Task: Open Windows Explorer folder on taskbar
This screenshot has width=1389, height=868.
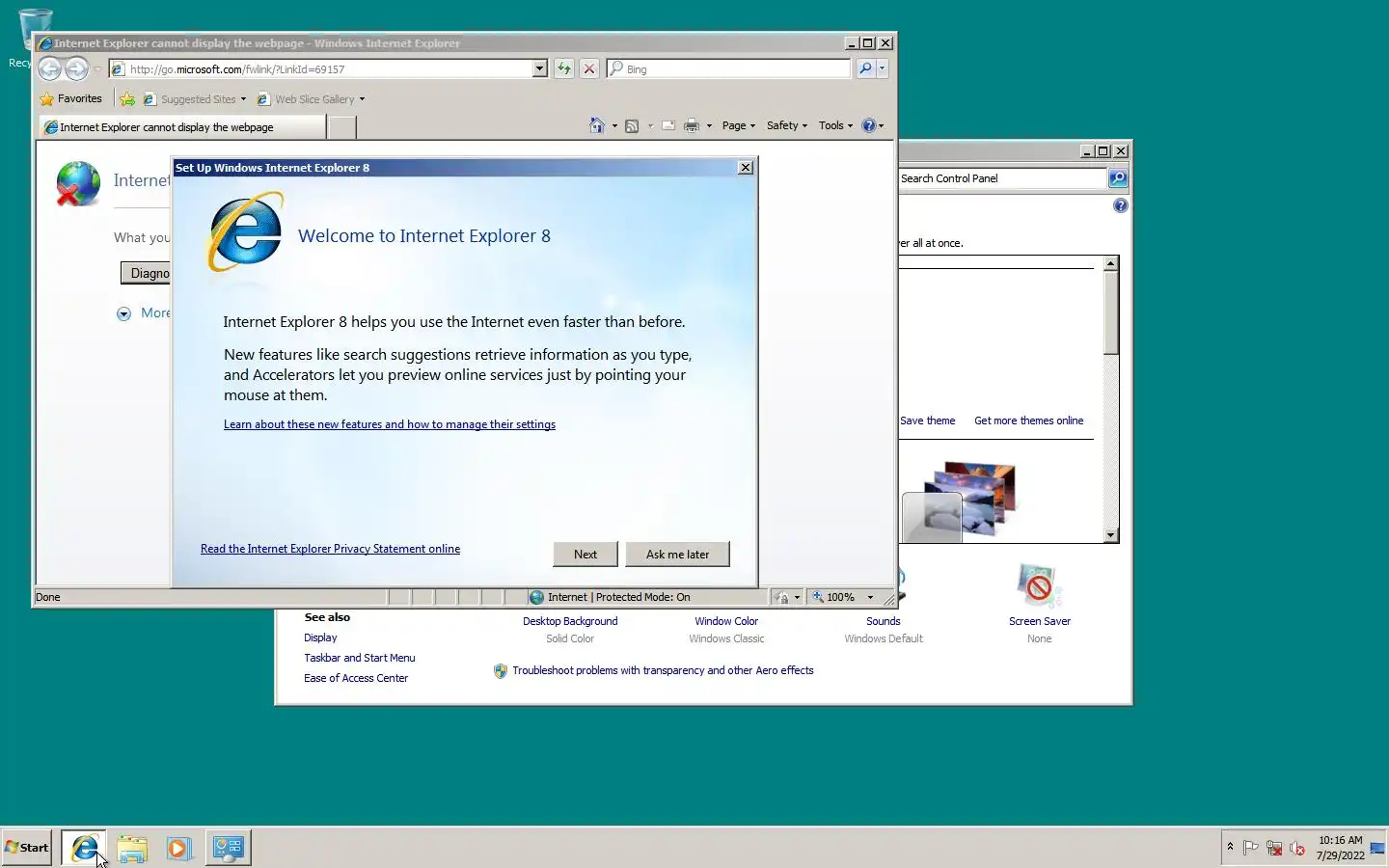Action: click(132, 848)
